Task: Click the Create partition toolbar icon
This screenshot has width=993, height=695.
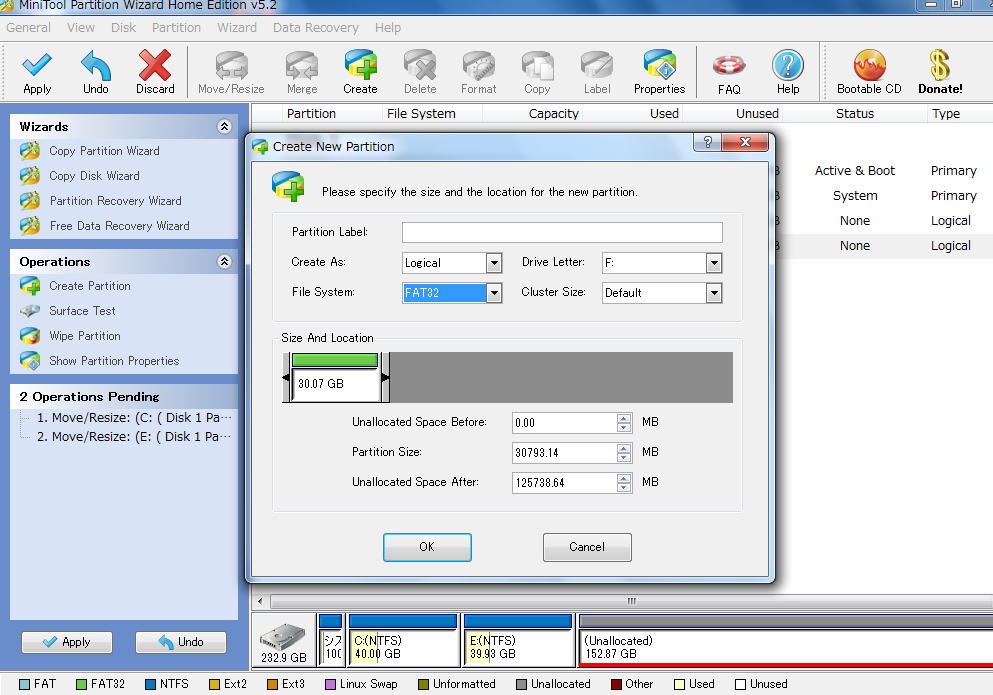Action: point(360,72)
